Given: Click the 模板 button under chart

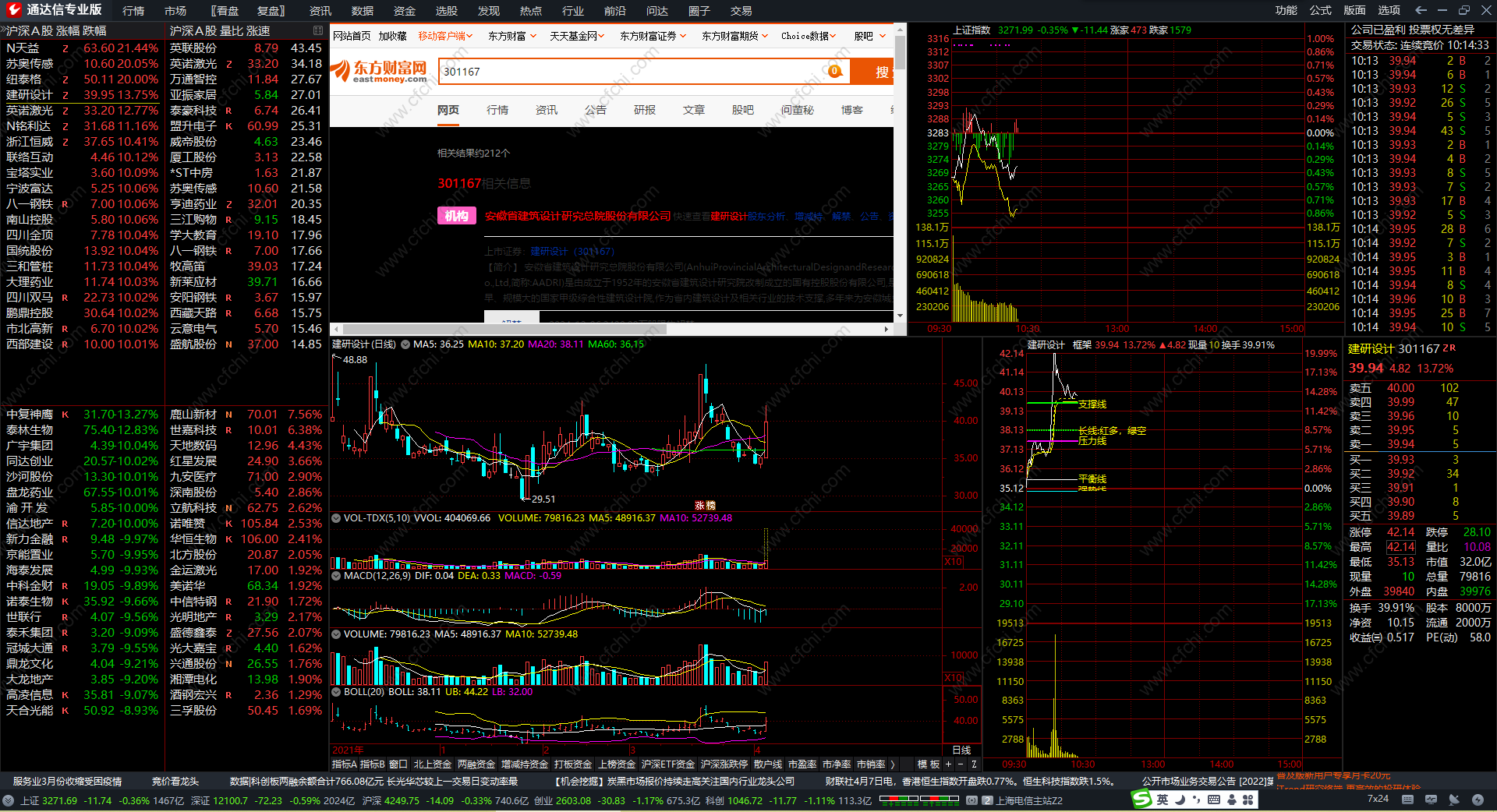Looking at the screenshot, I should (x=929, y=764).
